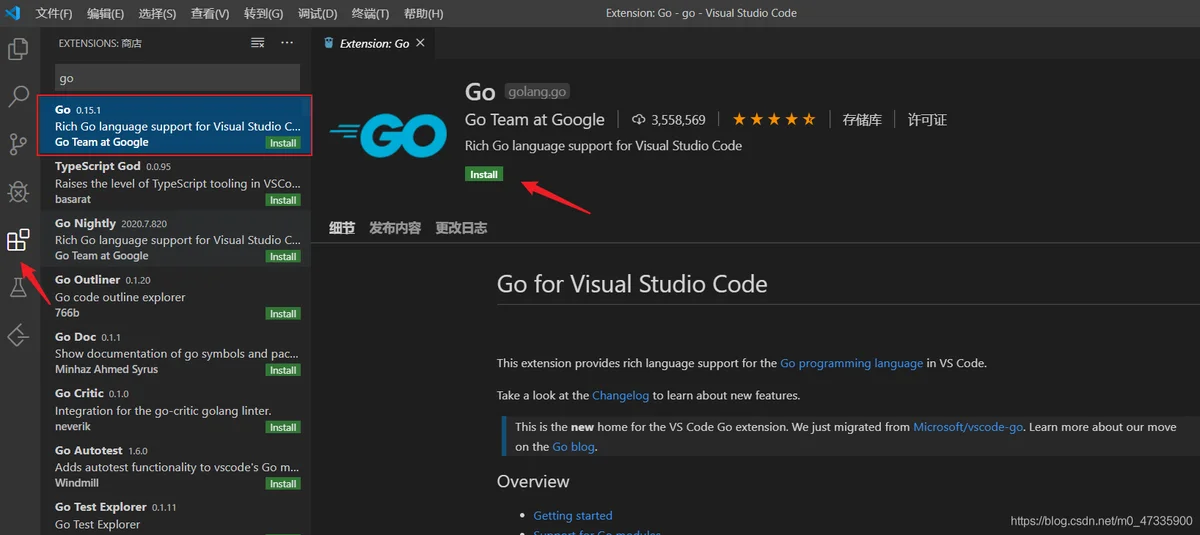Select Go Outliner extension row
This screenshot has height=535, width=1200.
point(175,297)
